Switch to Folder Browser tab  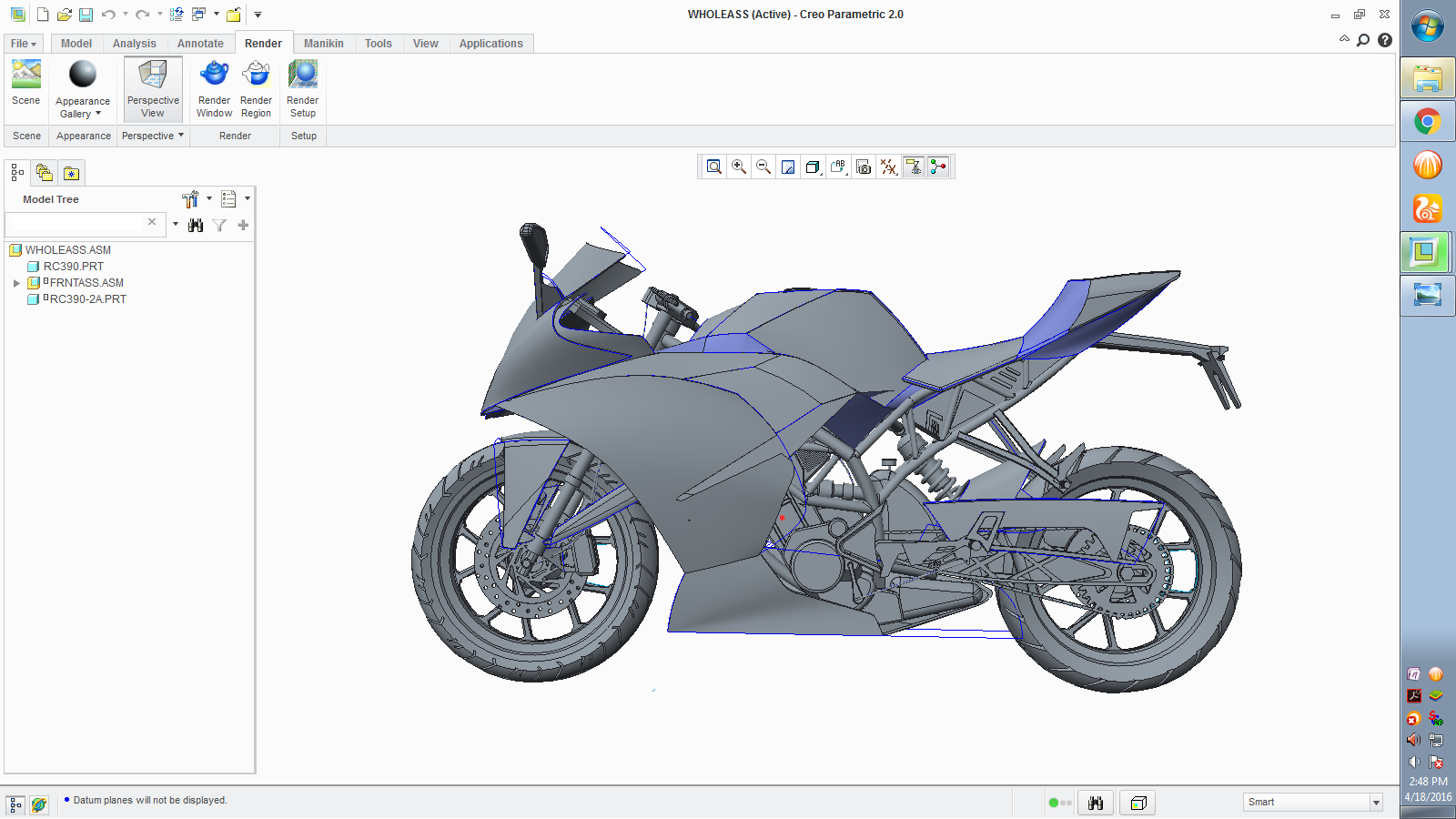point(44,173)
